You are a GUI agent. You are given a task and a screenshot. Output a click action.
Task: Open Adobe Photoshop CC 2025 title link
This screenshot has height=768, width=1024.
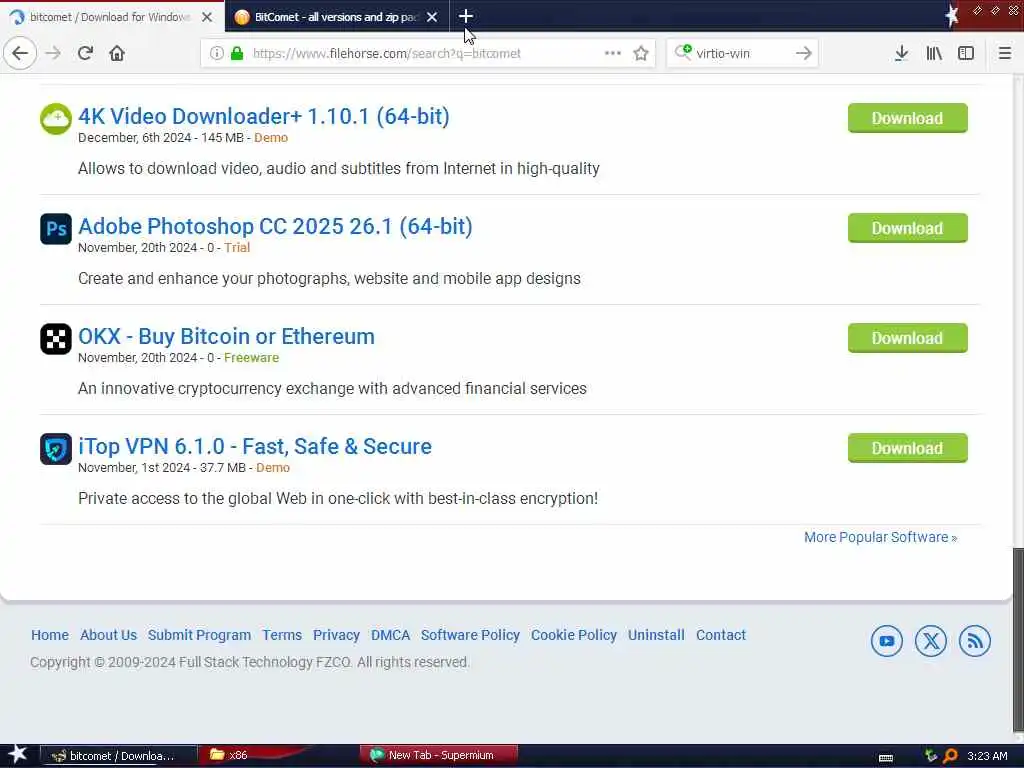tap(275, 226)
